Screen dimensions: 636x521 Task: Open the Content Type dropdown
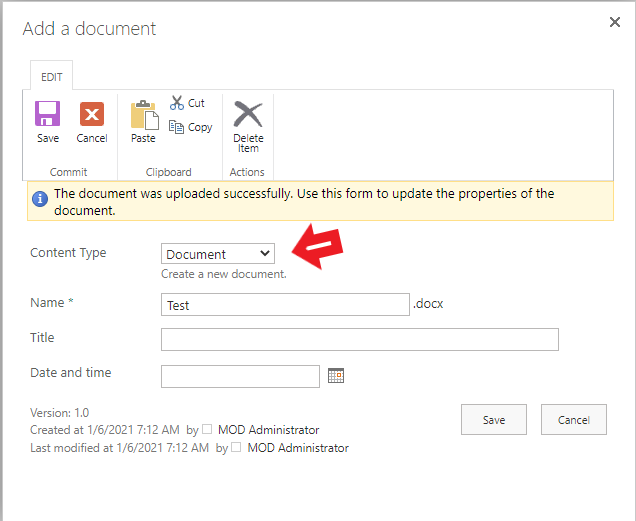point(218,254)
